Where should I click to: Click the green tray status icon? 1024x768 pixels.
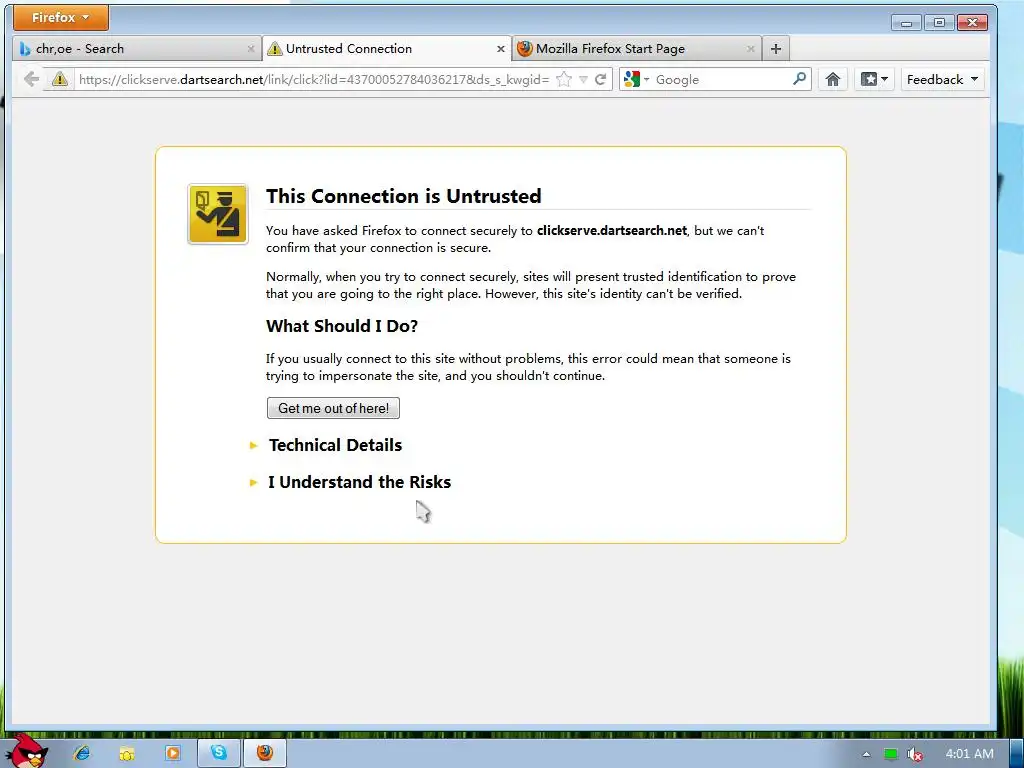pyautogui.click(x=890, y=754)
